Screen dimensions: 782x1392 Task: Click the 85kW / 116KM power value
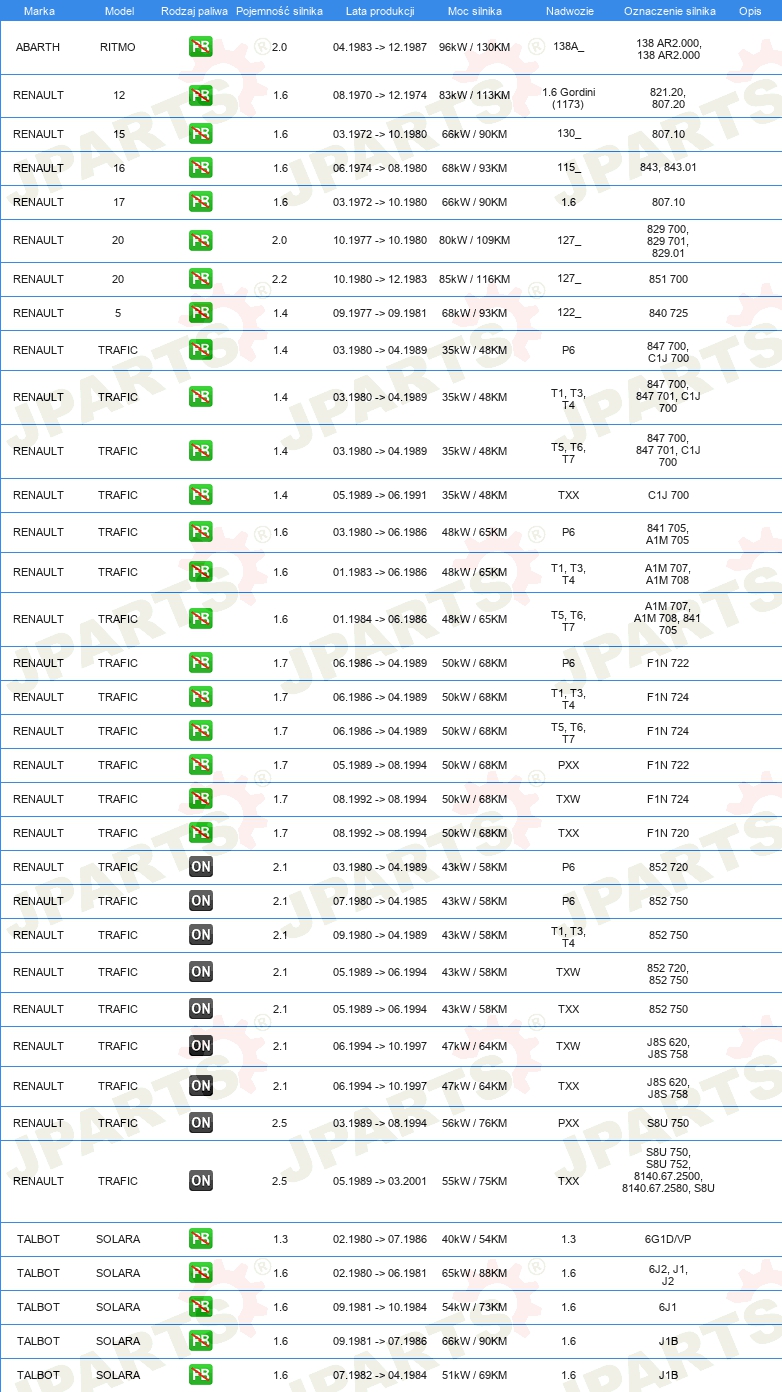point(473,279)
